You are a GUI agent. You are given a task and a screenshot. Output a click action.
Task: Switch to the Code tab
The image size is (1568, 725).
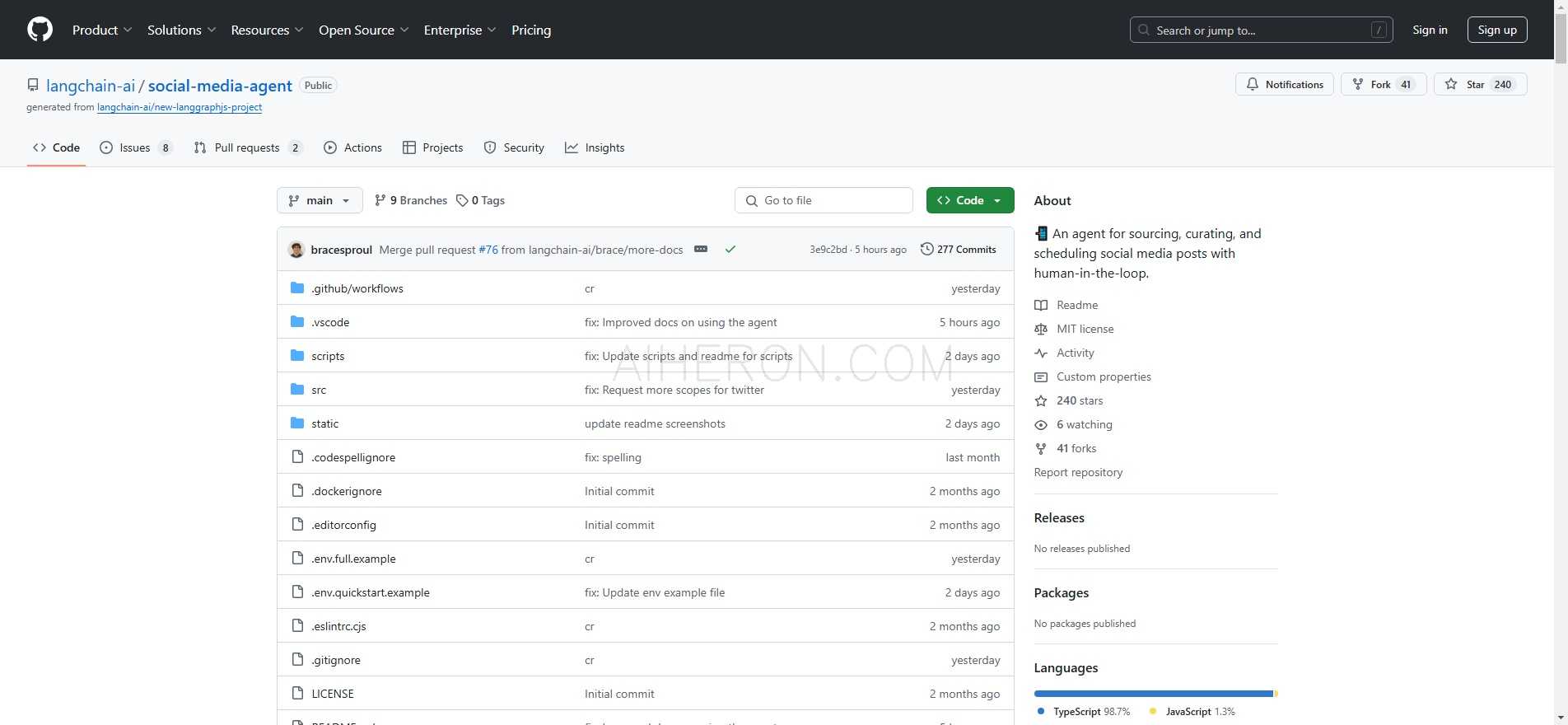coord(56,147)
